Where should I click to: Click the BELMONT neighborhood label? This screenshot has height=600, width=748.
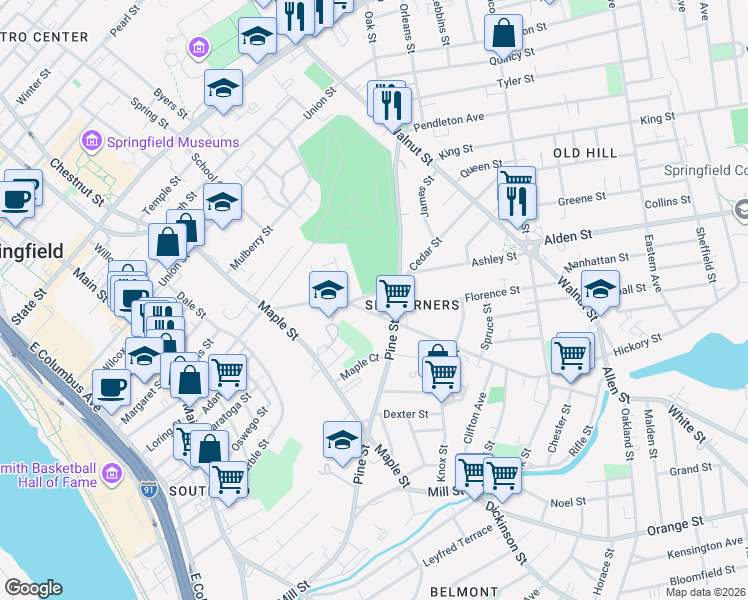coord(464,592)
